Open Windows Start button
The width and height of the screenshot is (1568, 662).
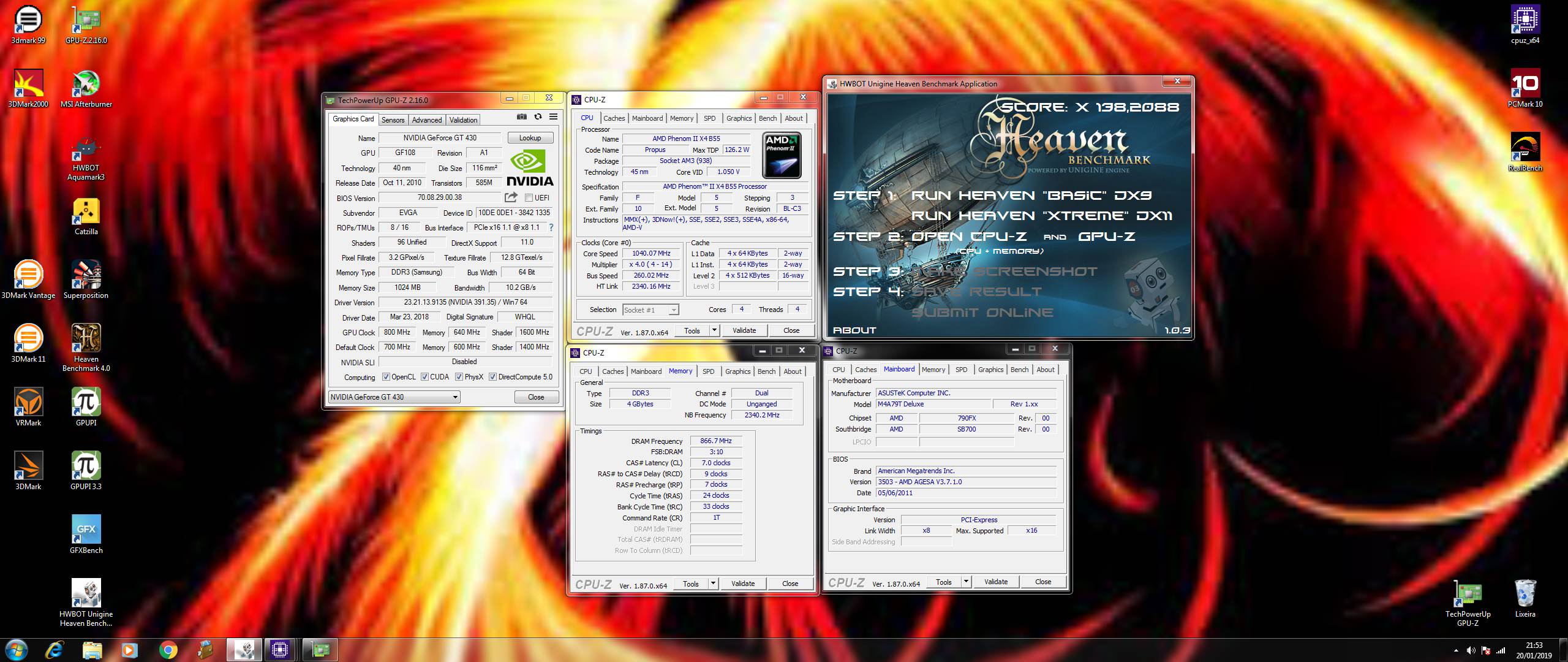coord(16,650)
